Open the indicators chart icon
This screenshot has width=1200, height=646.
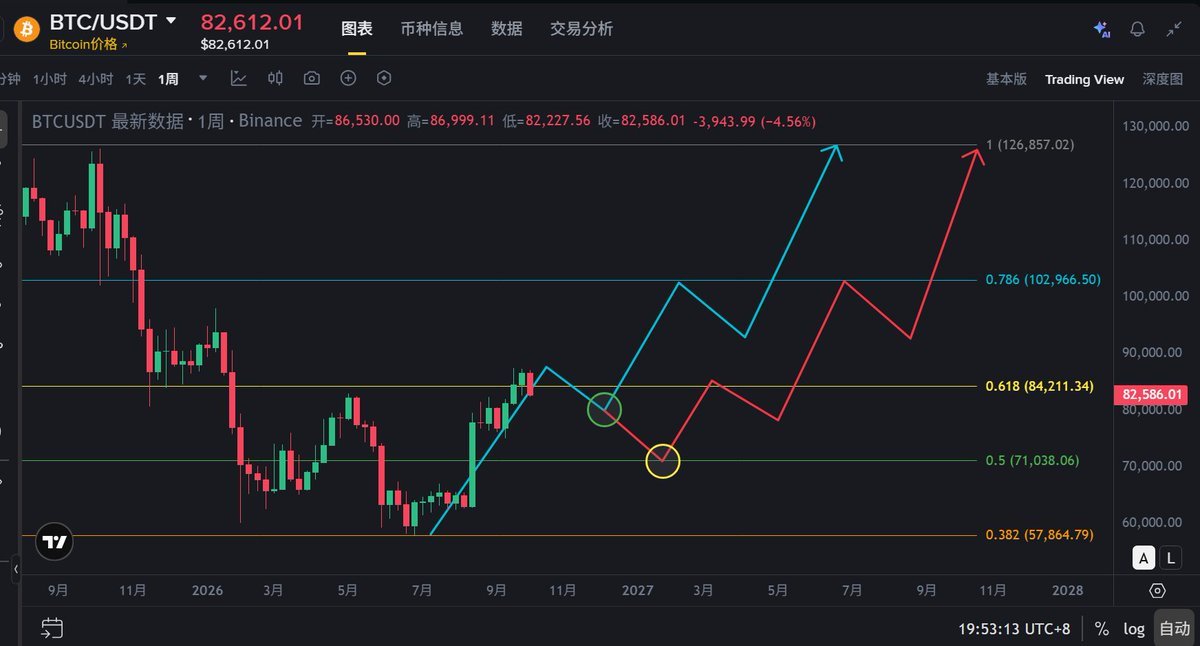239,78
